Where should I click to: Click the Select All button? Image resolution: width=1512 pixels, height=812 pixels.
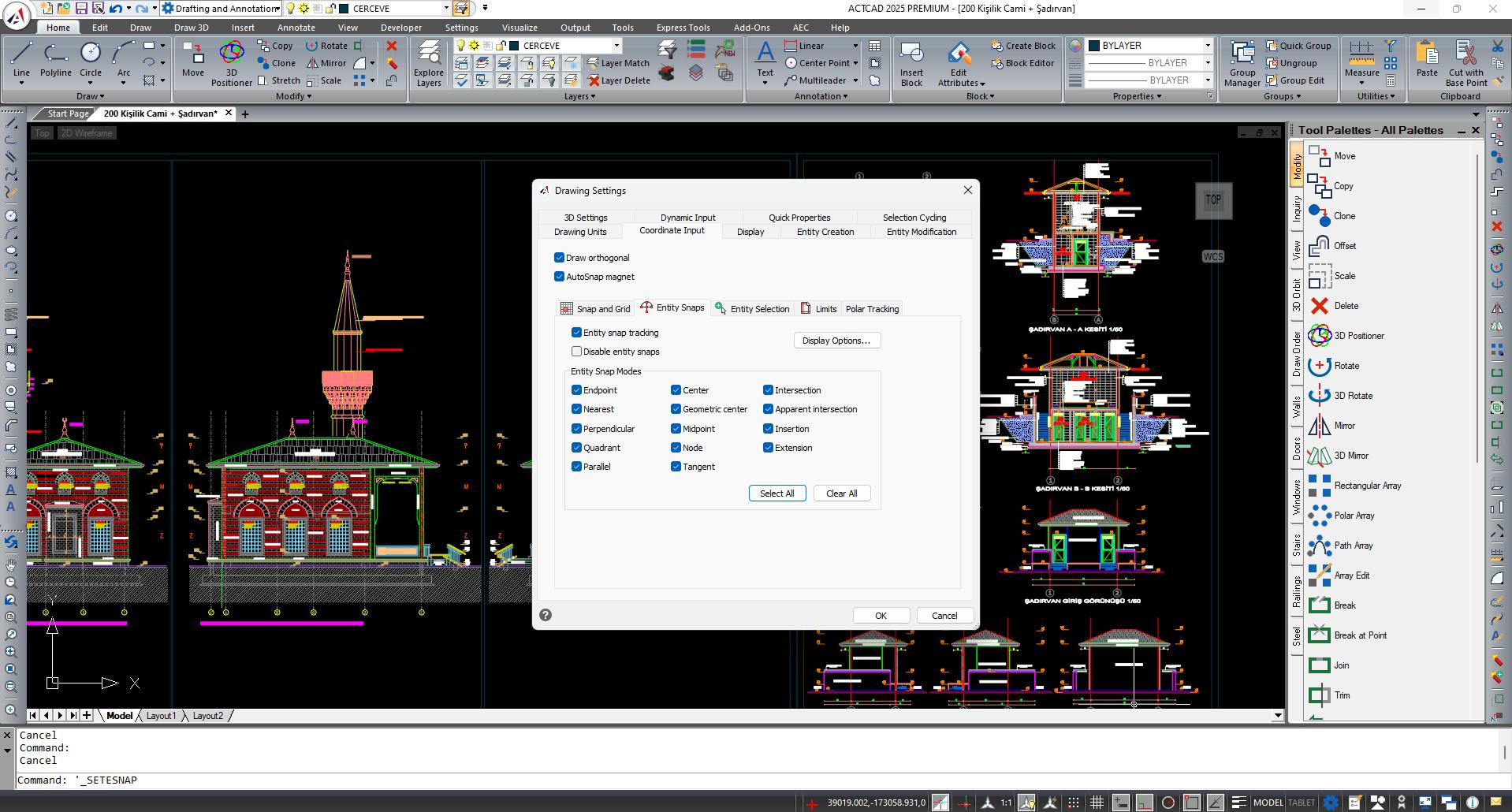click(x=777, y=494)
